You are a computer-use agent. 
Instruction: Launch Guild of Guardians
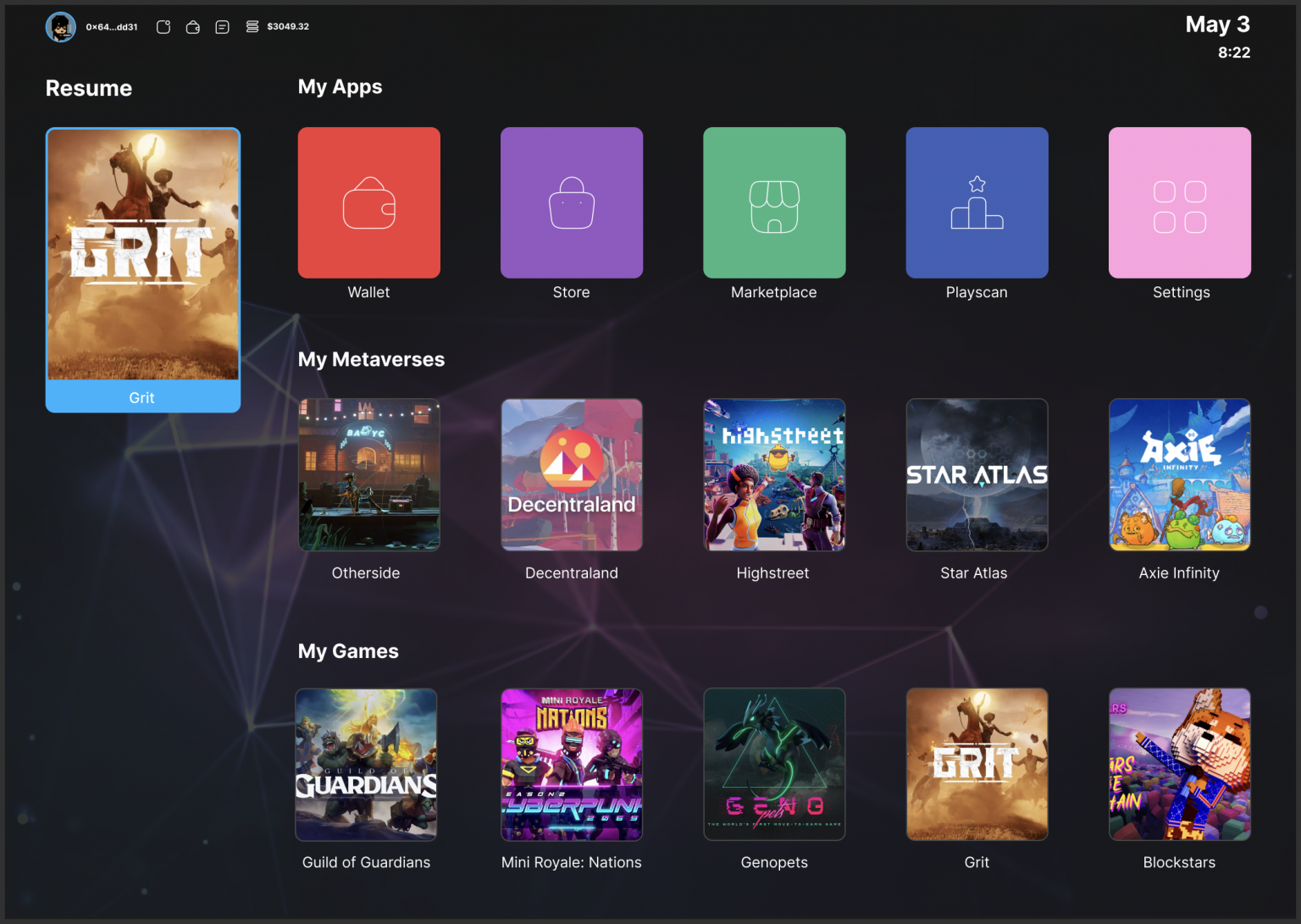tap(365, 764)
